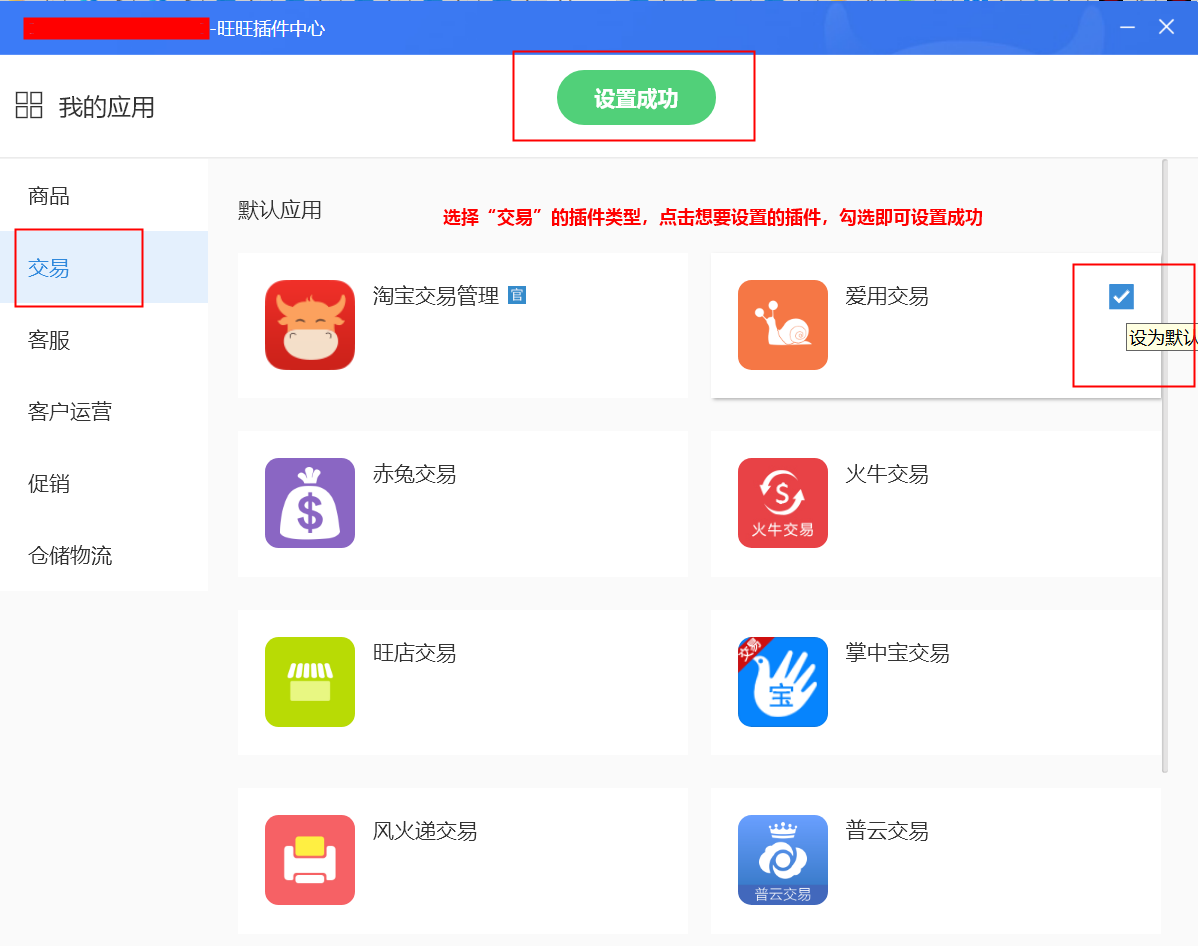Select the 掌中宝交易 hand icon
Image resolution: width=1198 pixels, height=946 pixels.
pyautogui.click(x=782, y=682)
